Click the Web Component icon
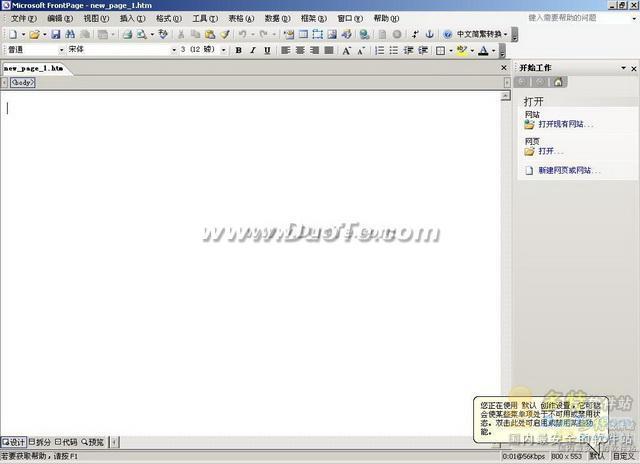 [289, 34]
